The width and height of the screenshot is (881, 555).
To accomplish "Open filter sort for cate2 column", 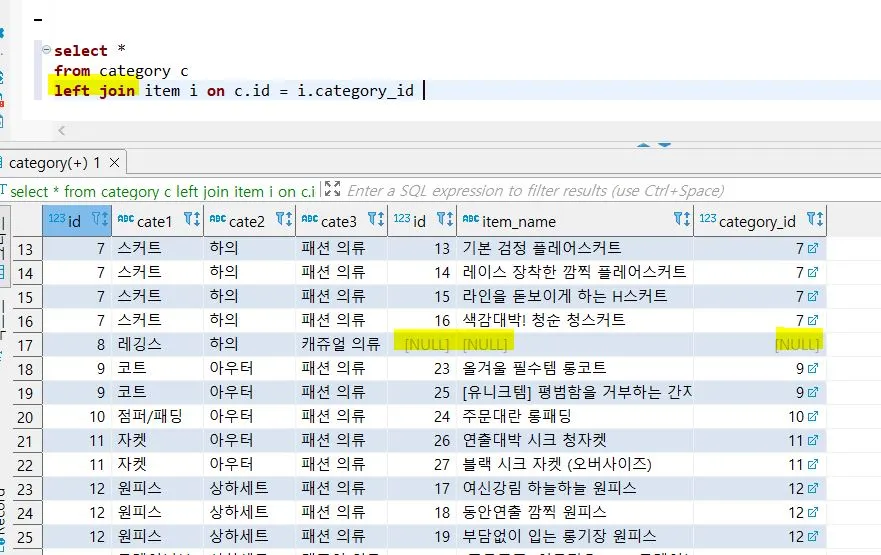I will point(284,219).
